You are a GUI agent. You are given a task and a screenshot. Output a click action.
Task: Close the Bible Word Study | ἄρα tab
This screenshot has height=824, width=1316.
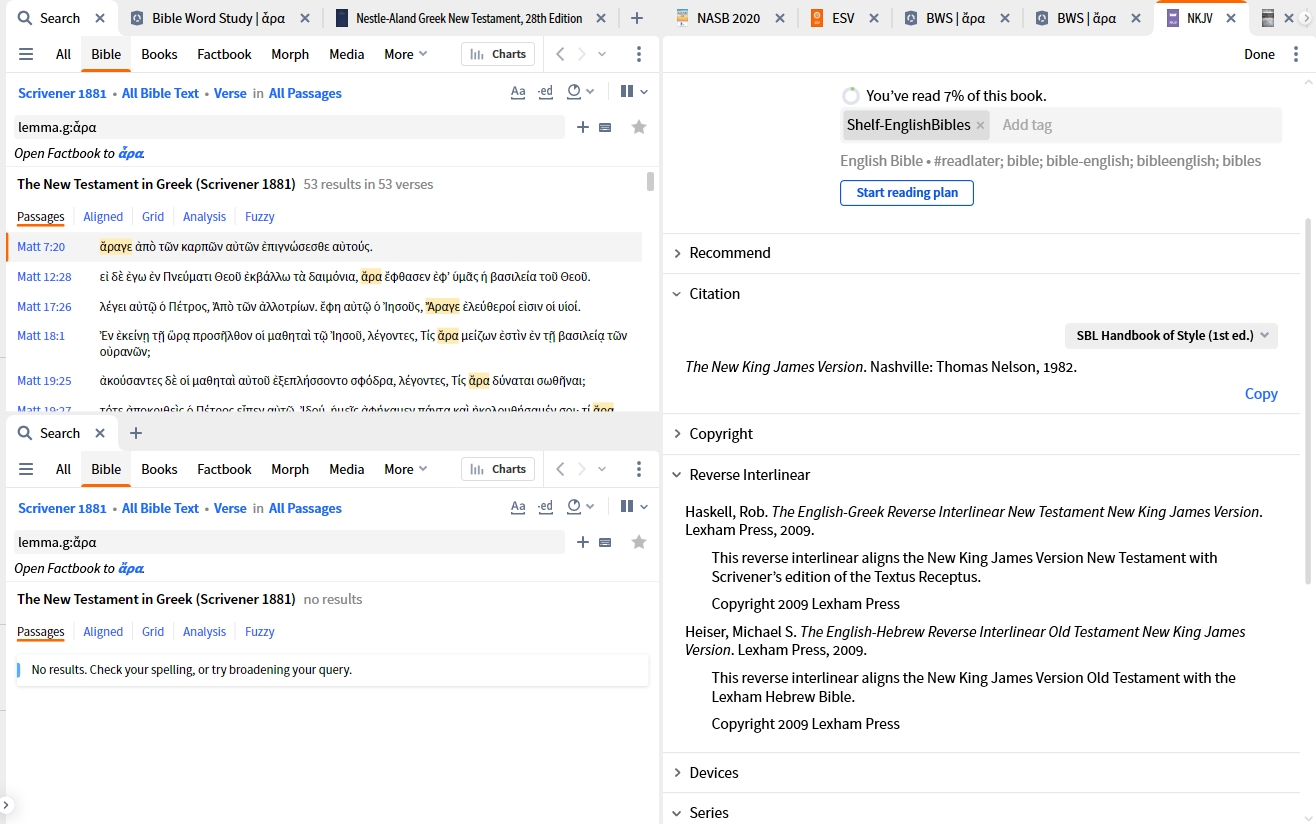[x=304, y=18]
